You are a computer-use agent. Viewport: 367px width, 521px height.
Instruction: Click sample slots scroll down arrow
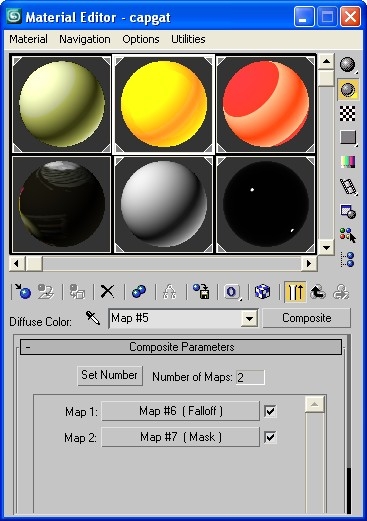(326, 248)
